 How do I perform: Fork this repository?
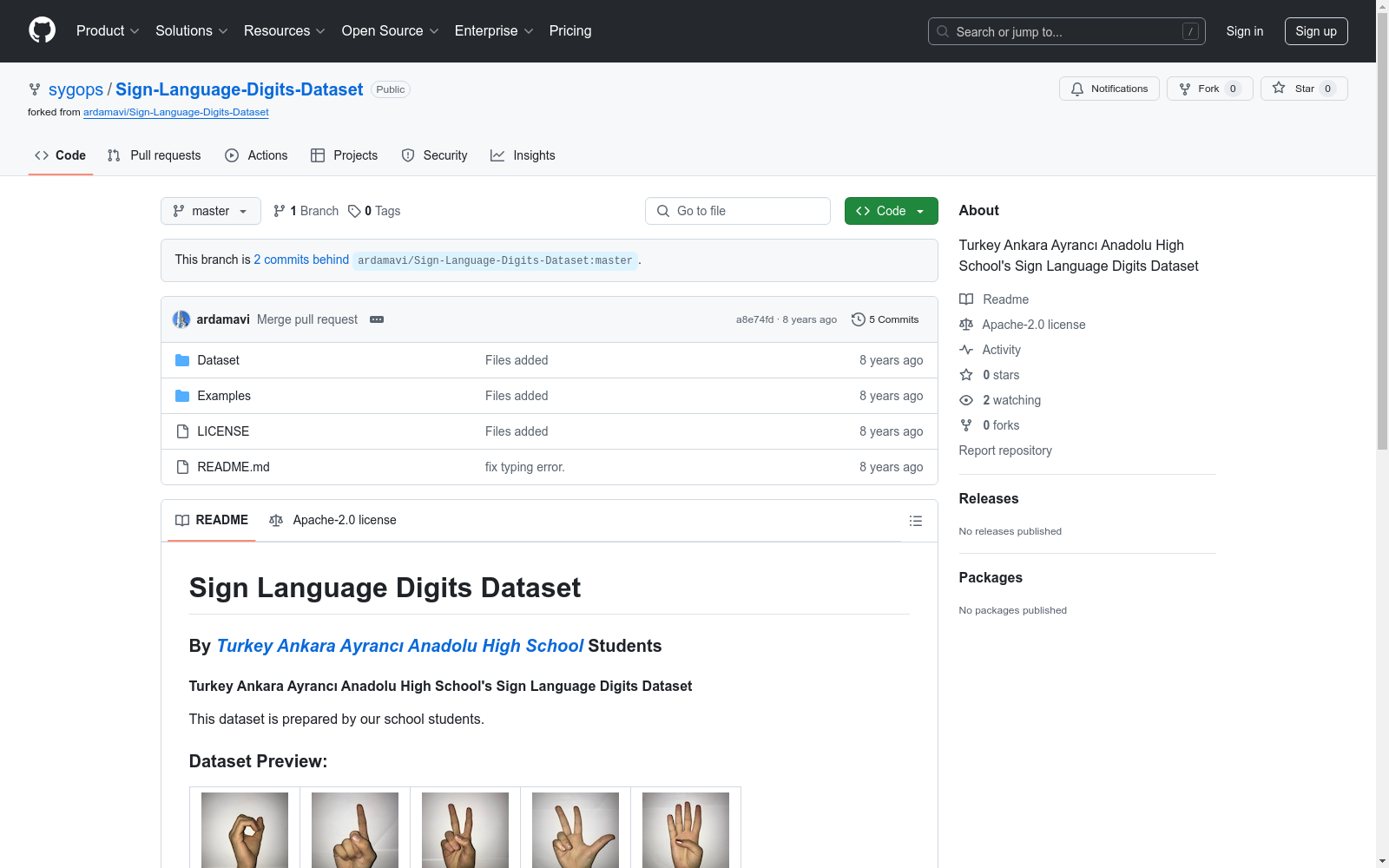click(1209, 89)
